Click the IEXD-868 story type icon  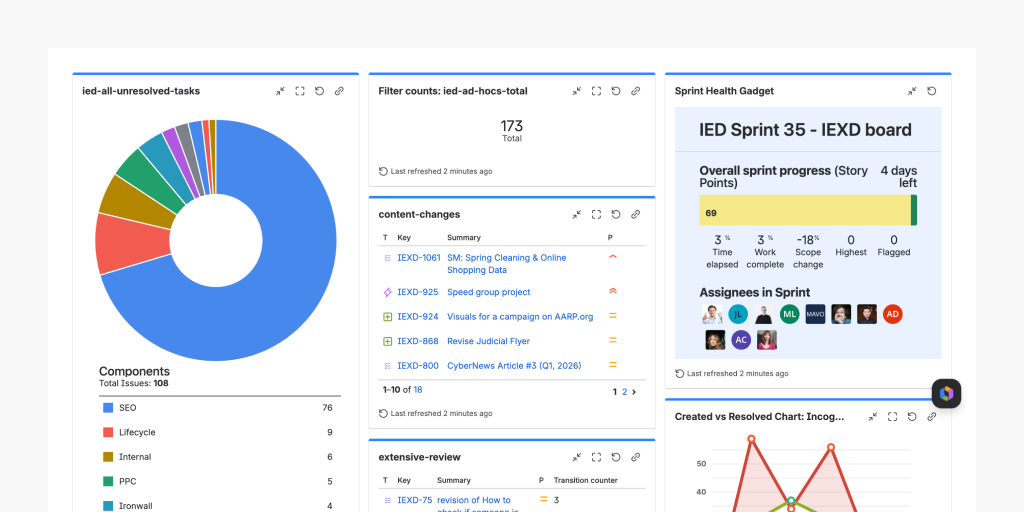[x=387, y=341]
